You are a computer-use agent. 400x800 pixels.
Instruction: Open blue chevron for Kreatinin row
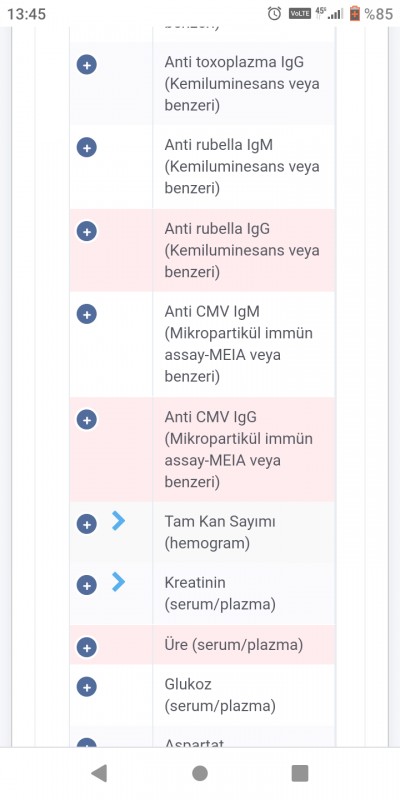pos(118,582)
